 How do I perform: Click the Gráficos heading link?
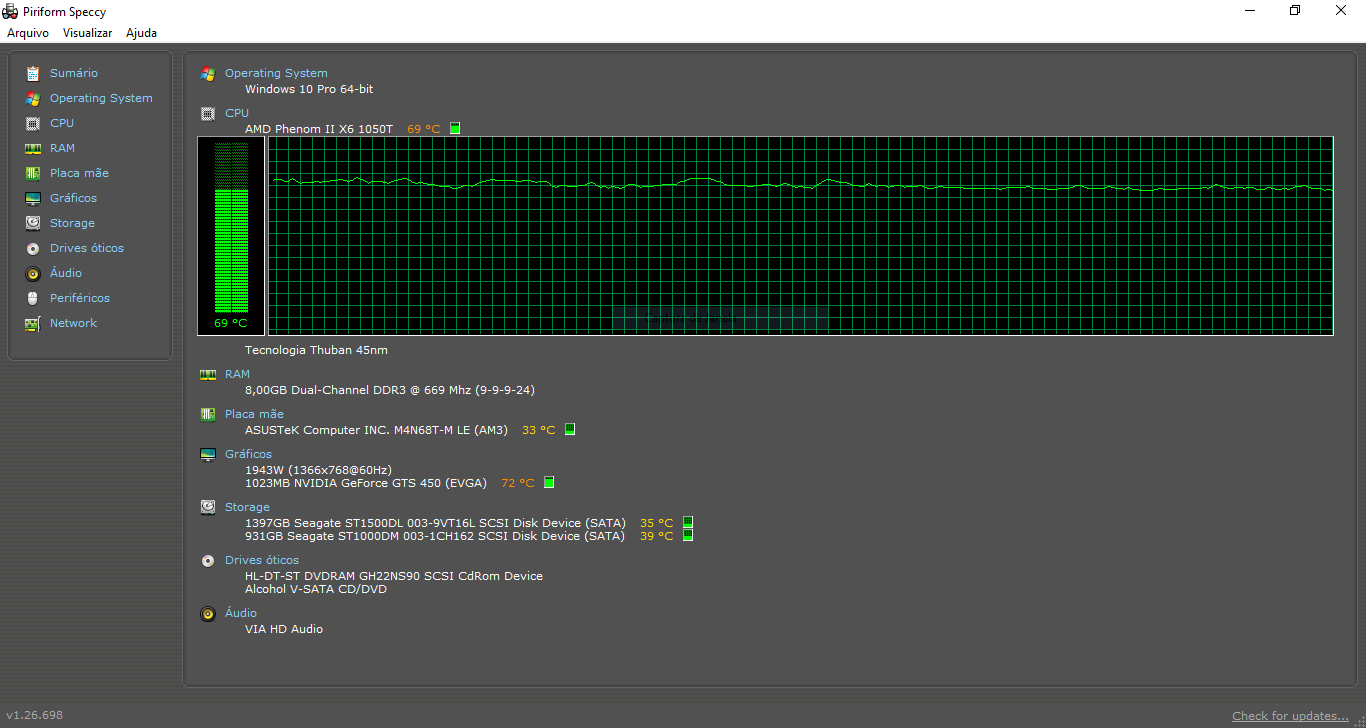(248, 454)
